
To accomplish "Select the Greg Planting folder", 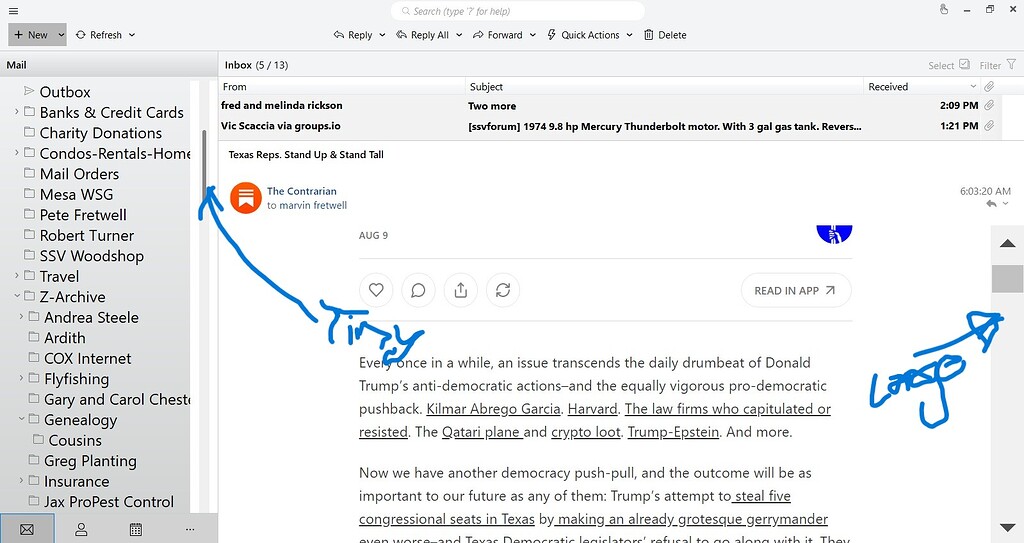I will point(90,461).
